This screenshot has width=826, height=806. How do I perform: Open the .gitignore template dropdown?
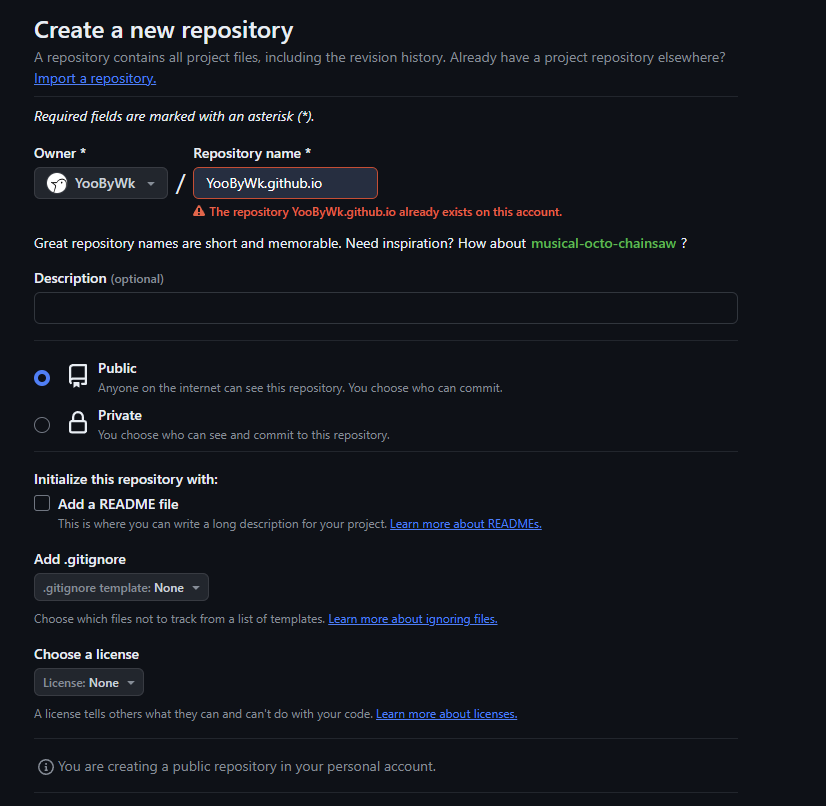tap(122, 587)
